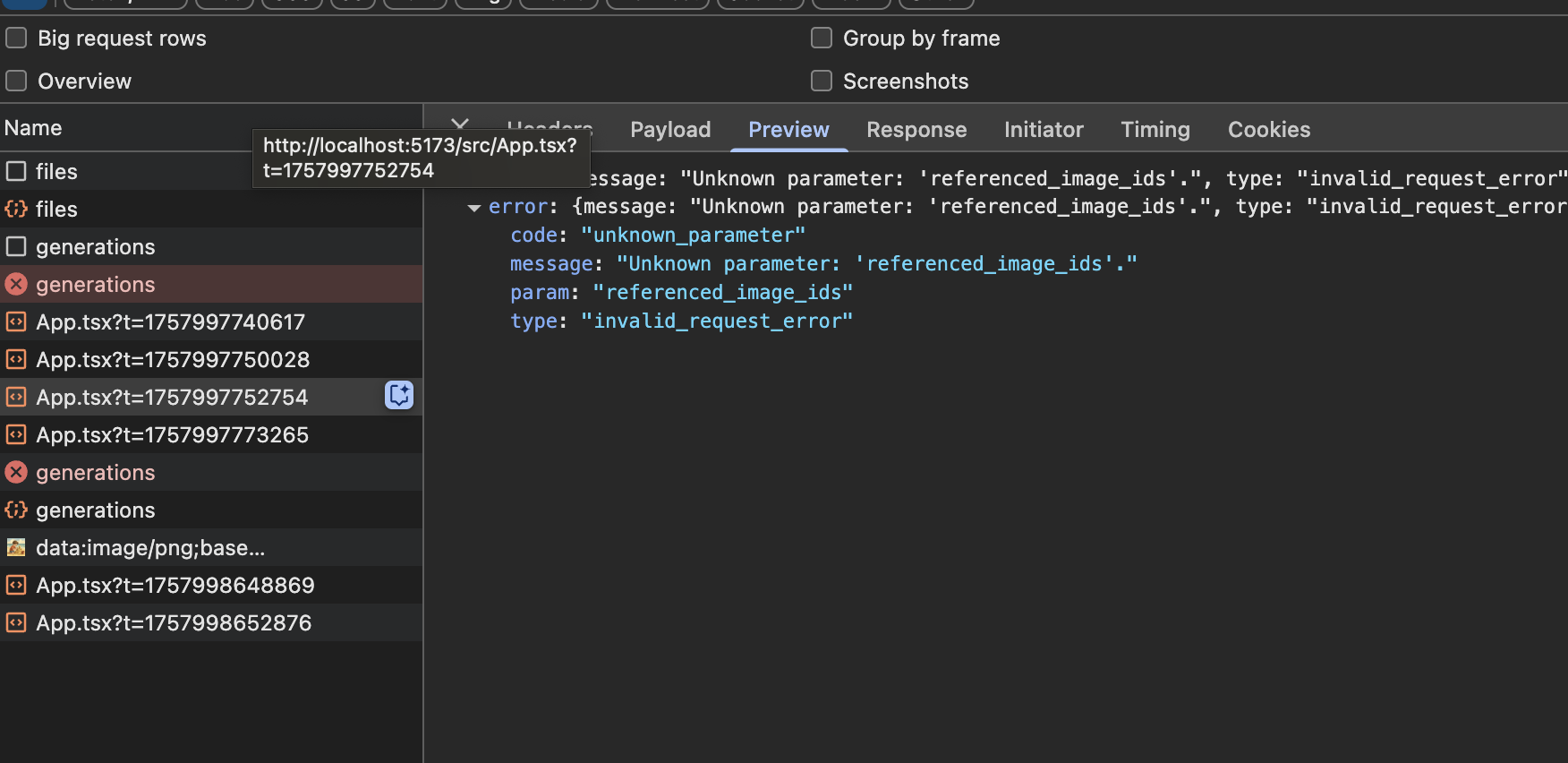Screen dimensions: 1568x763
Task: Enable the Screenshots checkbox
Action: pos(822,81)
